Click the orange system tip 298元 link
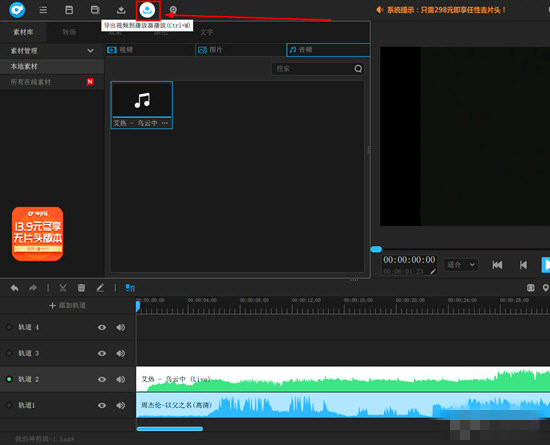Image resolution: width=550 pixels, height=445 pixels. (x=446, y=10)
